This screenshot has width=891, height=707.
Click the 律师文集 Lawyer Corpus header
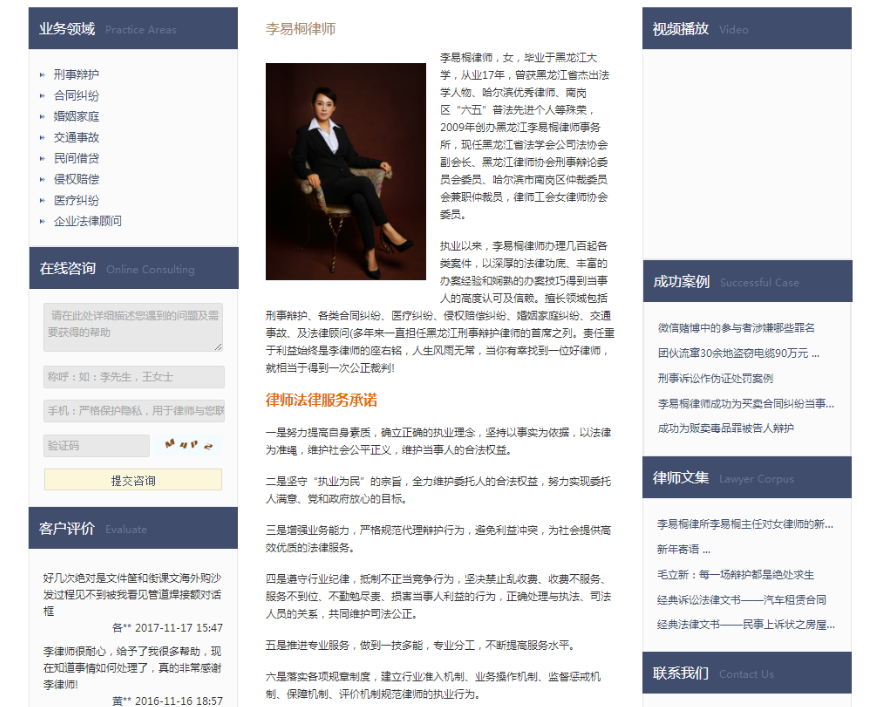click(747, 477)
